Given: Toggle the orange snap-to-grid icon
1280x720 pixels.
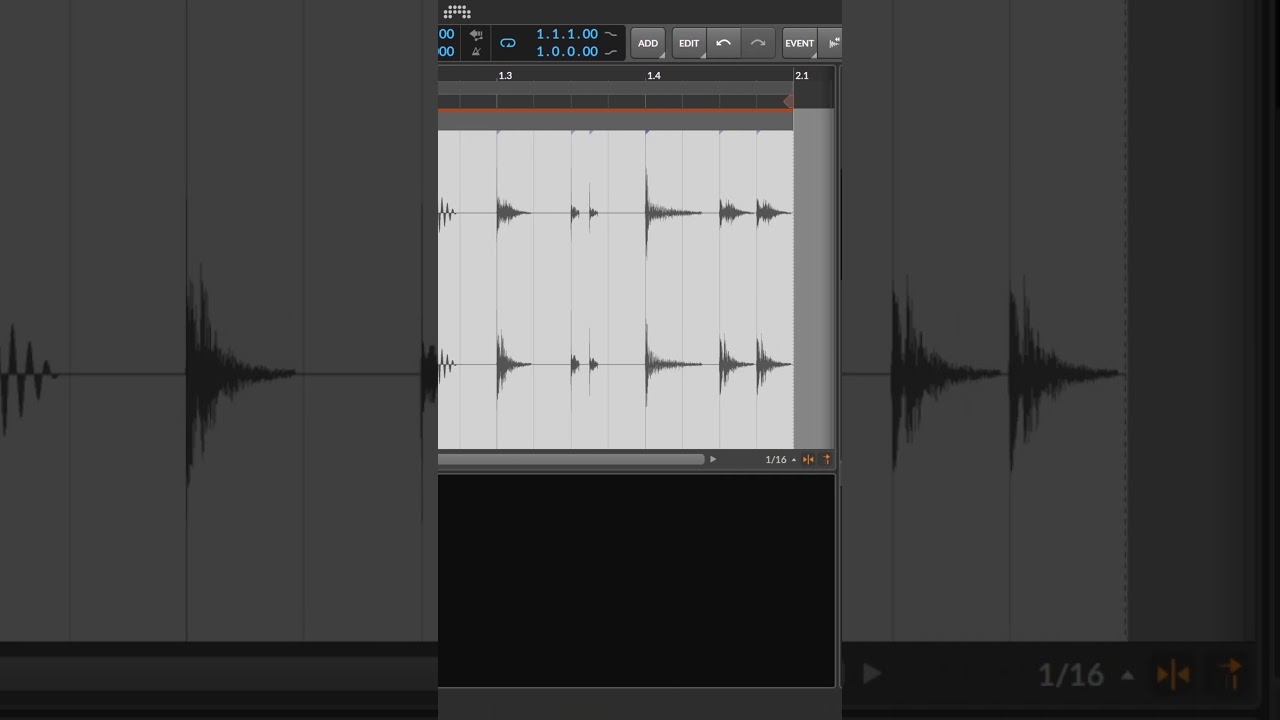Looking at the screenshot, I should tap(808, 460).
